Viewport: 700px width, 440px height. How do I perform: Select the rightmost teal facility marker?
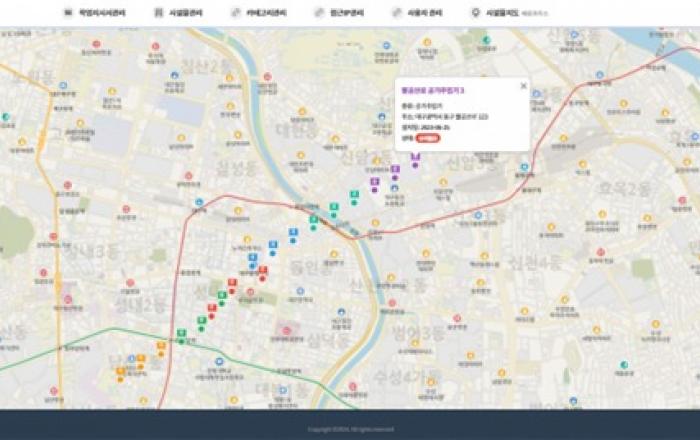click(354, 196)
